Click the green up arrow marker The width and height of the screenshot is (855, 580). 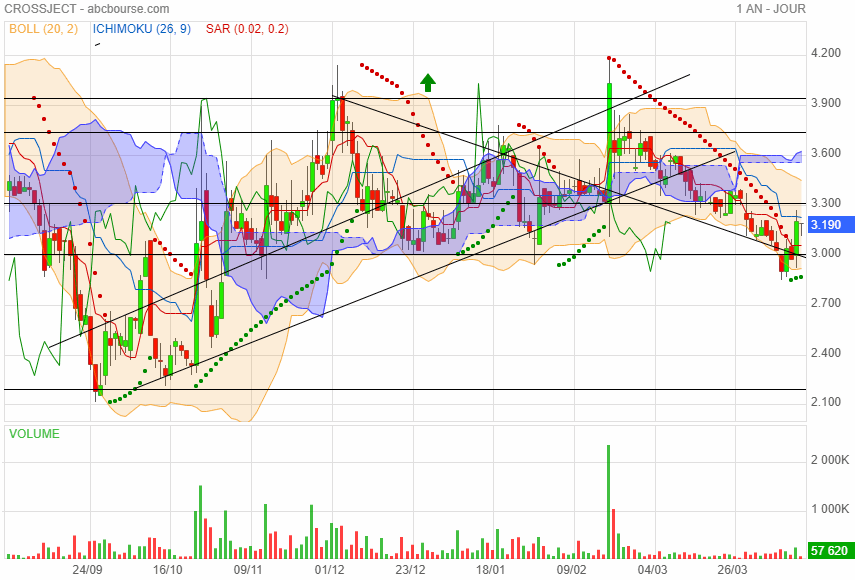(428, 83)
